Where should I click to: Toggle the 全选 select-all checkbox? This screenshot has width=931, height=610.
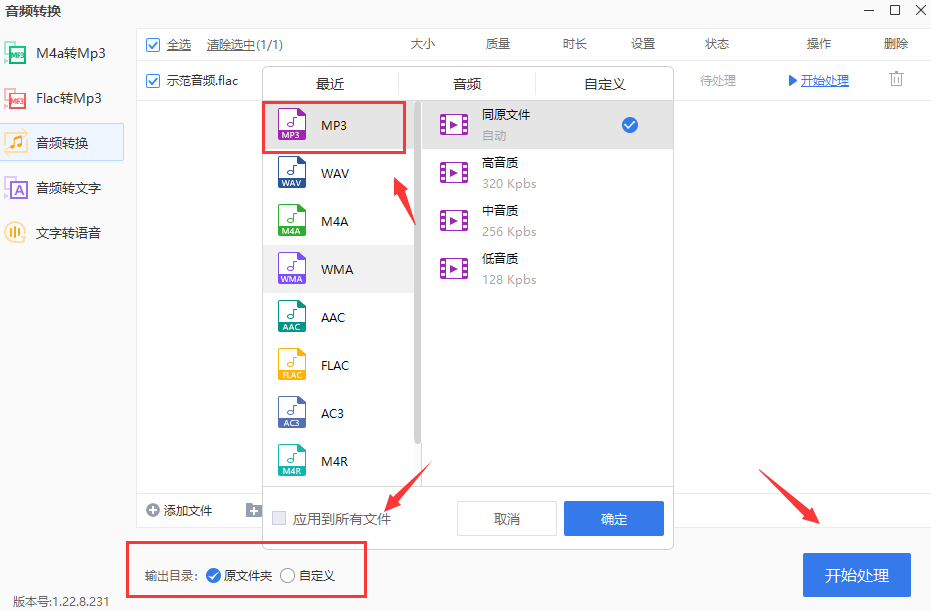[x=153, y=44]
